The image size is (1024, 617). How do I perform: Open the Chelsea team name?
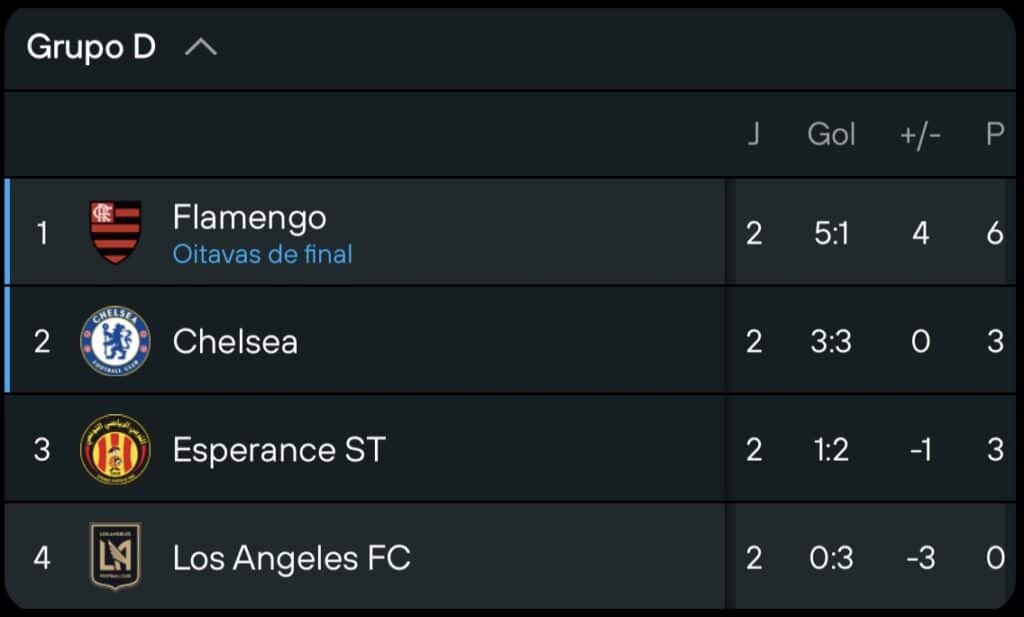(x=235, y=342)
